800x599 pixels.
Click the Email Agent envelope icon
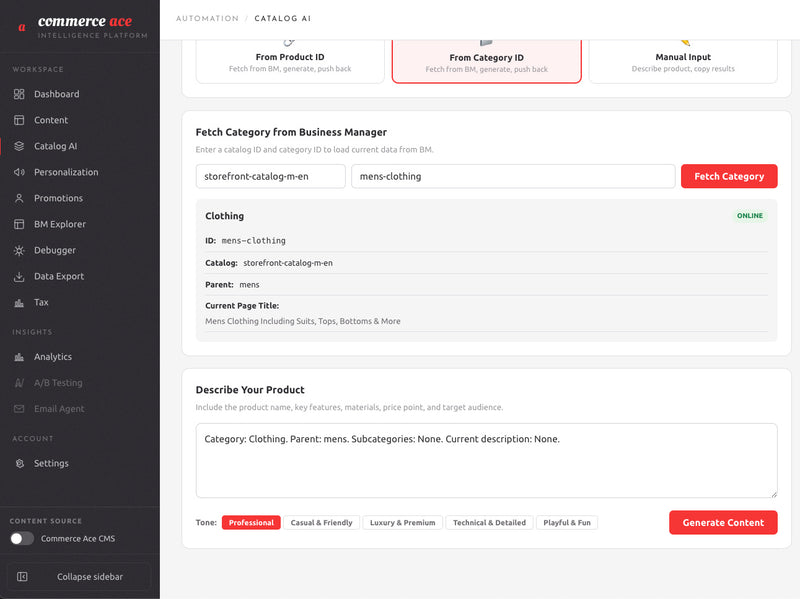[19, 409]
